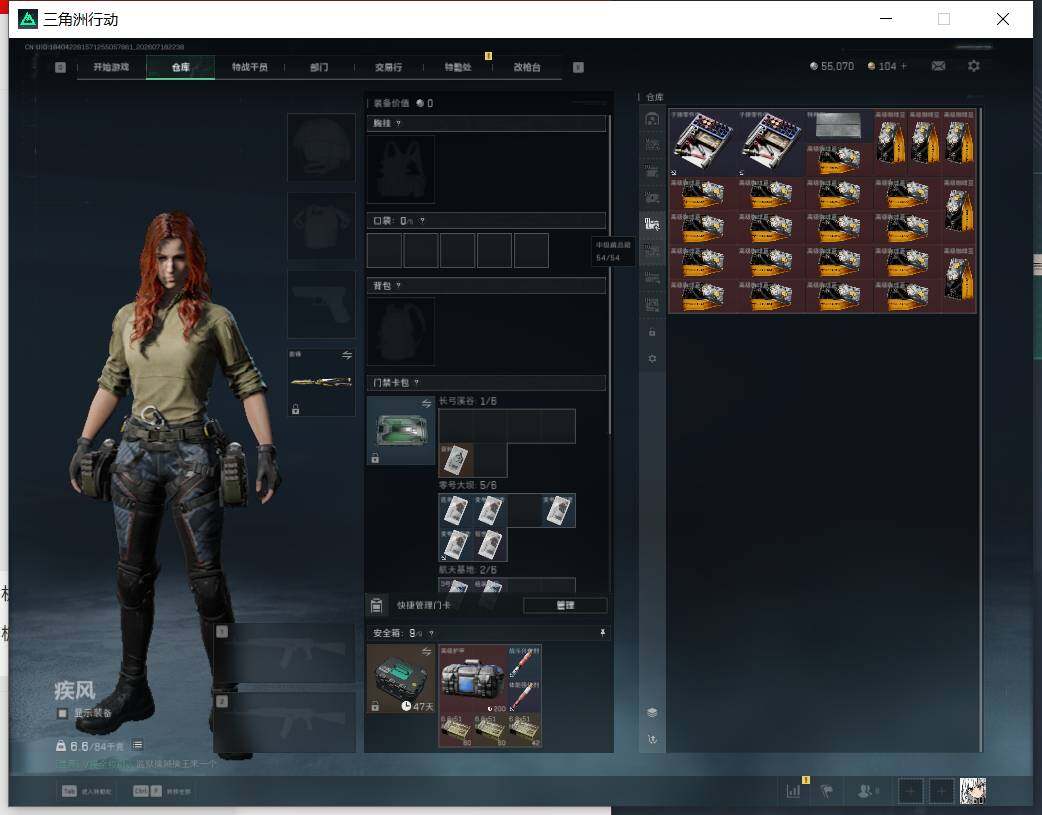The width and height of the screenshot is (1042, 815).
Task: Click the plus next to 104 currency
Action: (x=903, y=66)
